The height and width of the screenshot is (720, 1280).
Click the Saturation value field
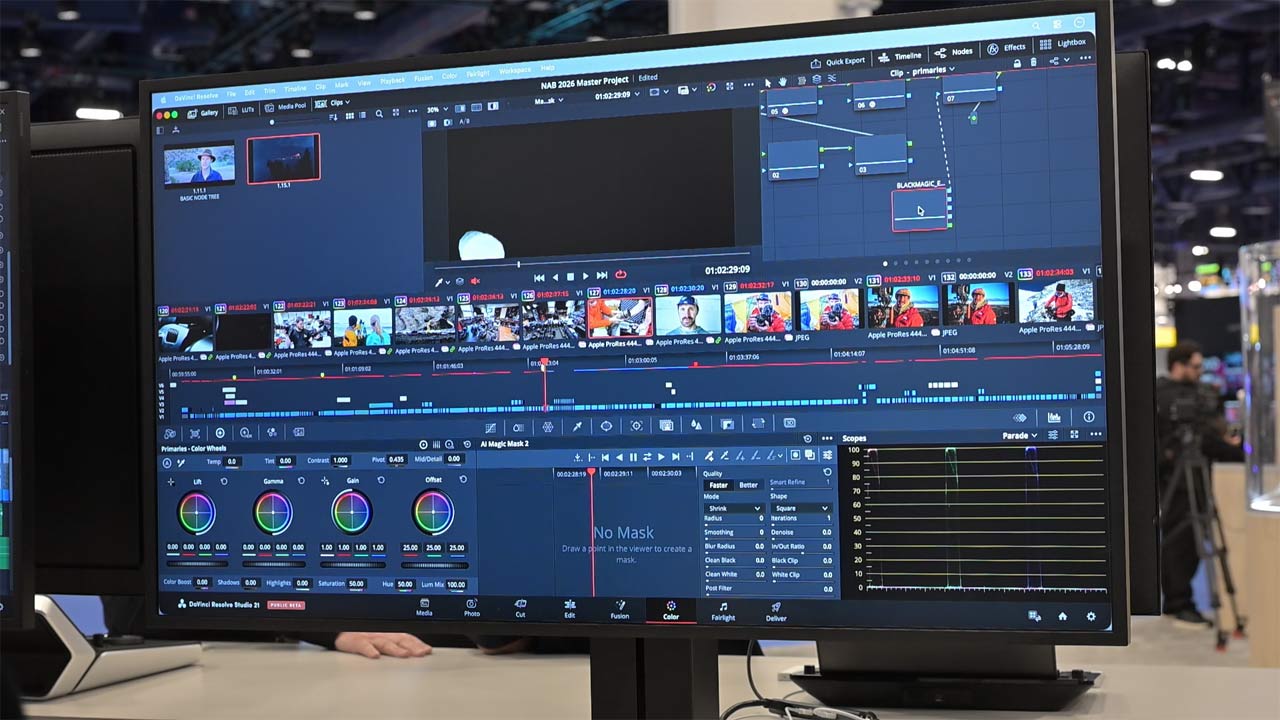[356, 584]
